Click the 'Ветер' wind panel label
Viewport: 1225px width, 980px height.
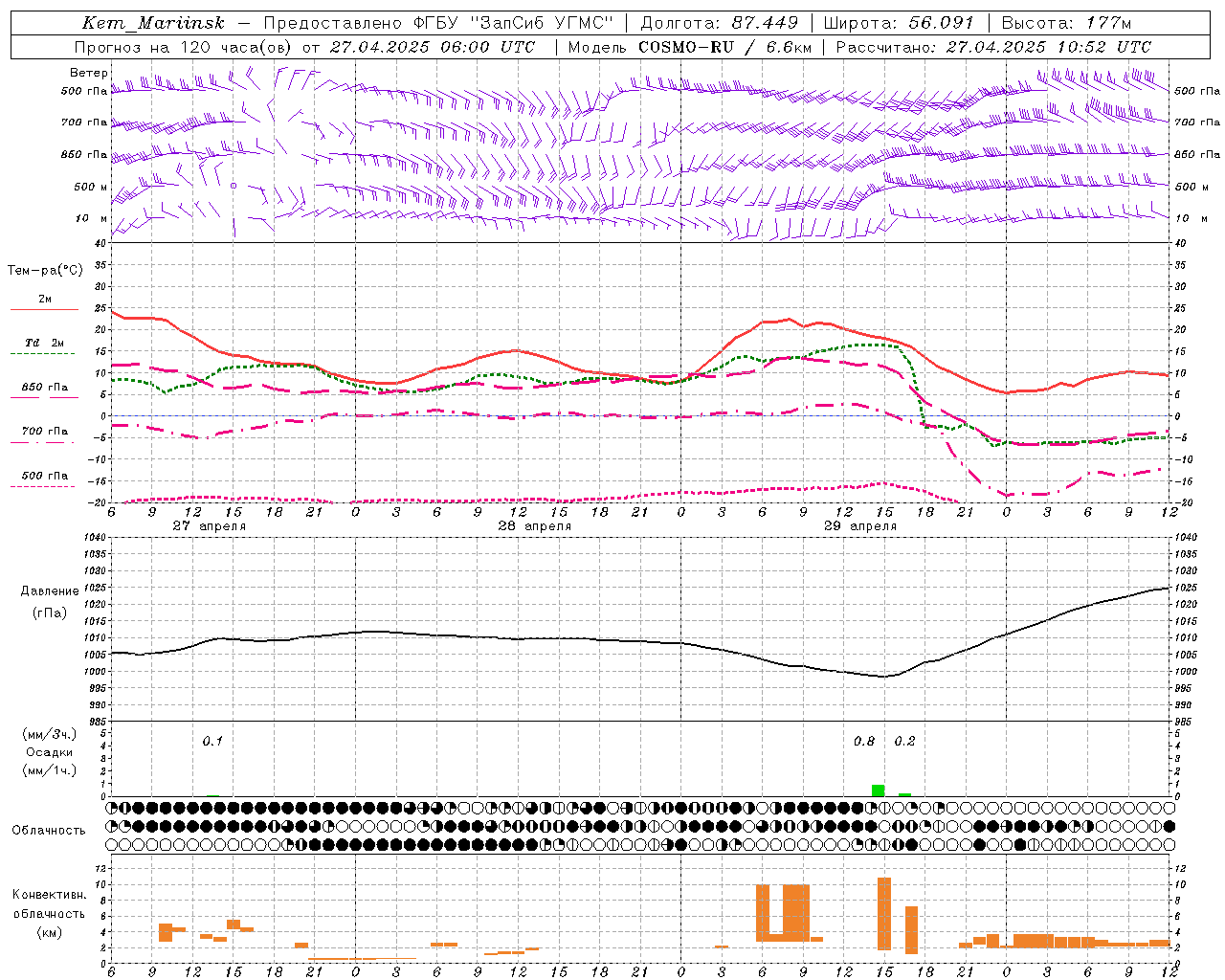[x=89, y=73]
